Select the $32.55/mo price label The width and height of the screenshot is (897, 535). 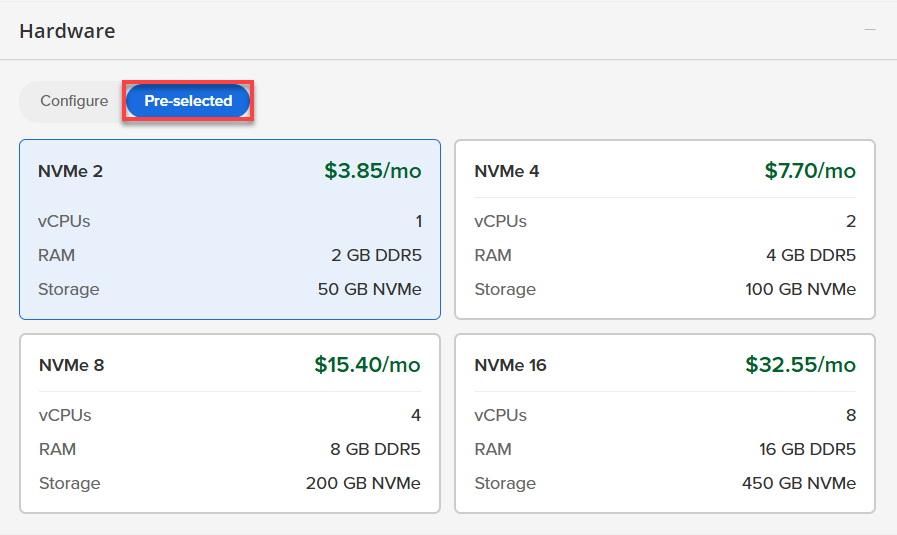(800, 365)
